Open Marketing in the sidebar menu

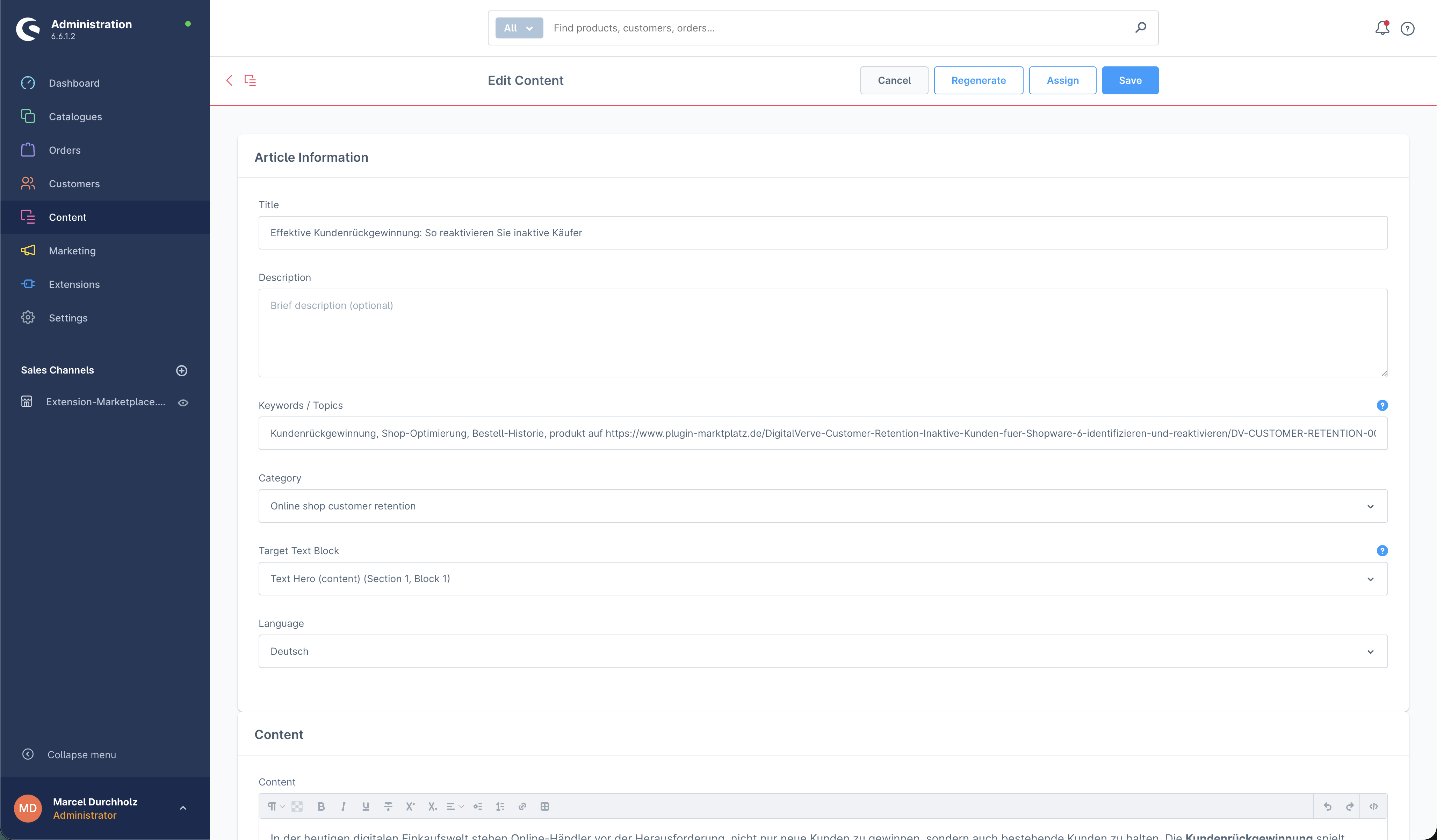click(72, 251)
